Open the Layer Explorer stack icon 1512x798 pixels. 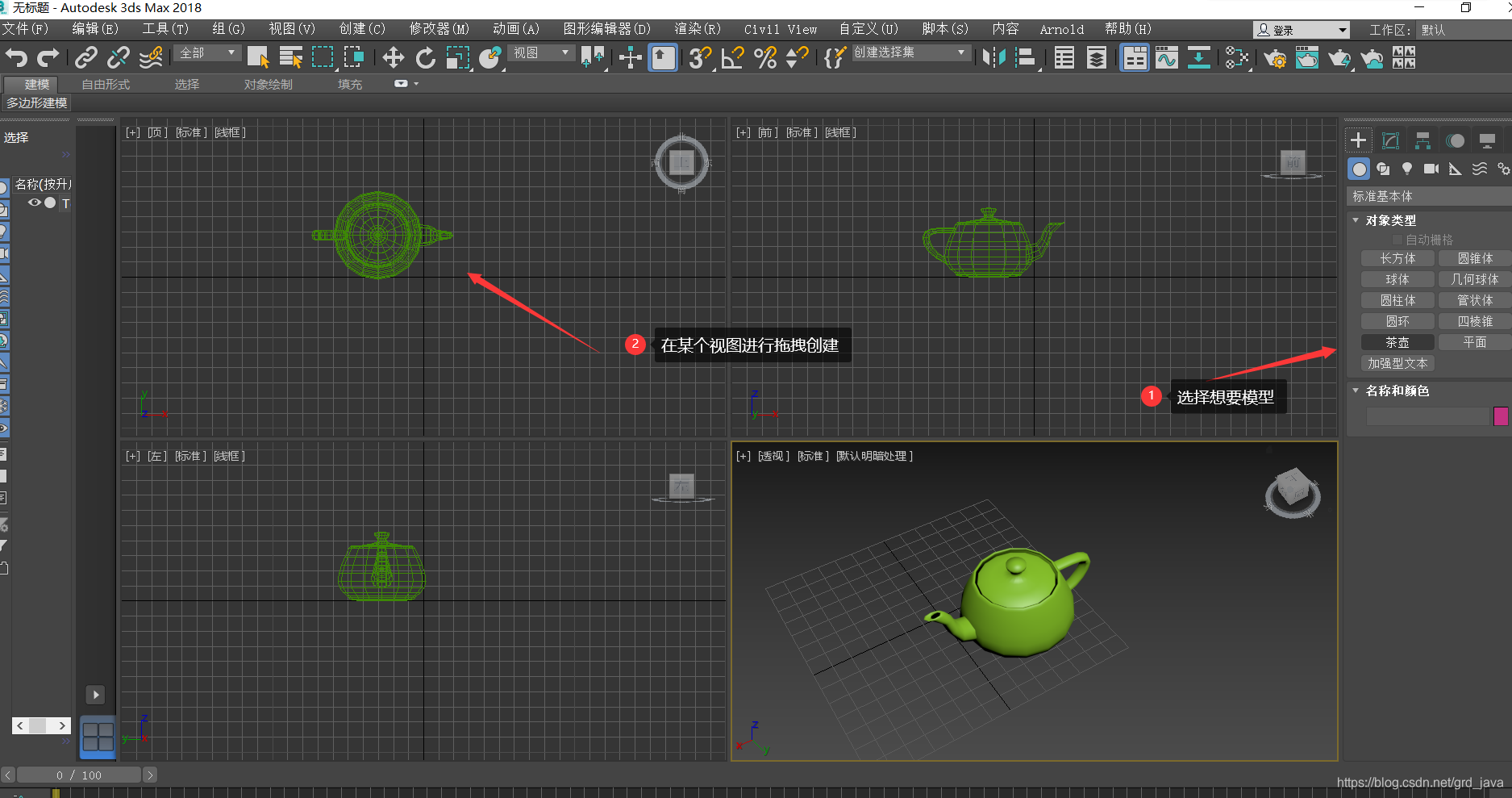click(x=1096, y=58)
